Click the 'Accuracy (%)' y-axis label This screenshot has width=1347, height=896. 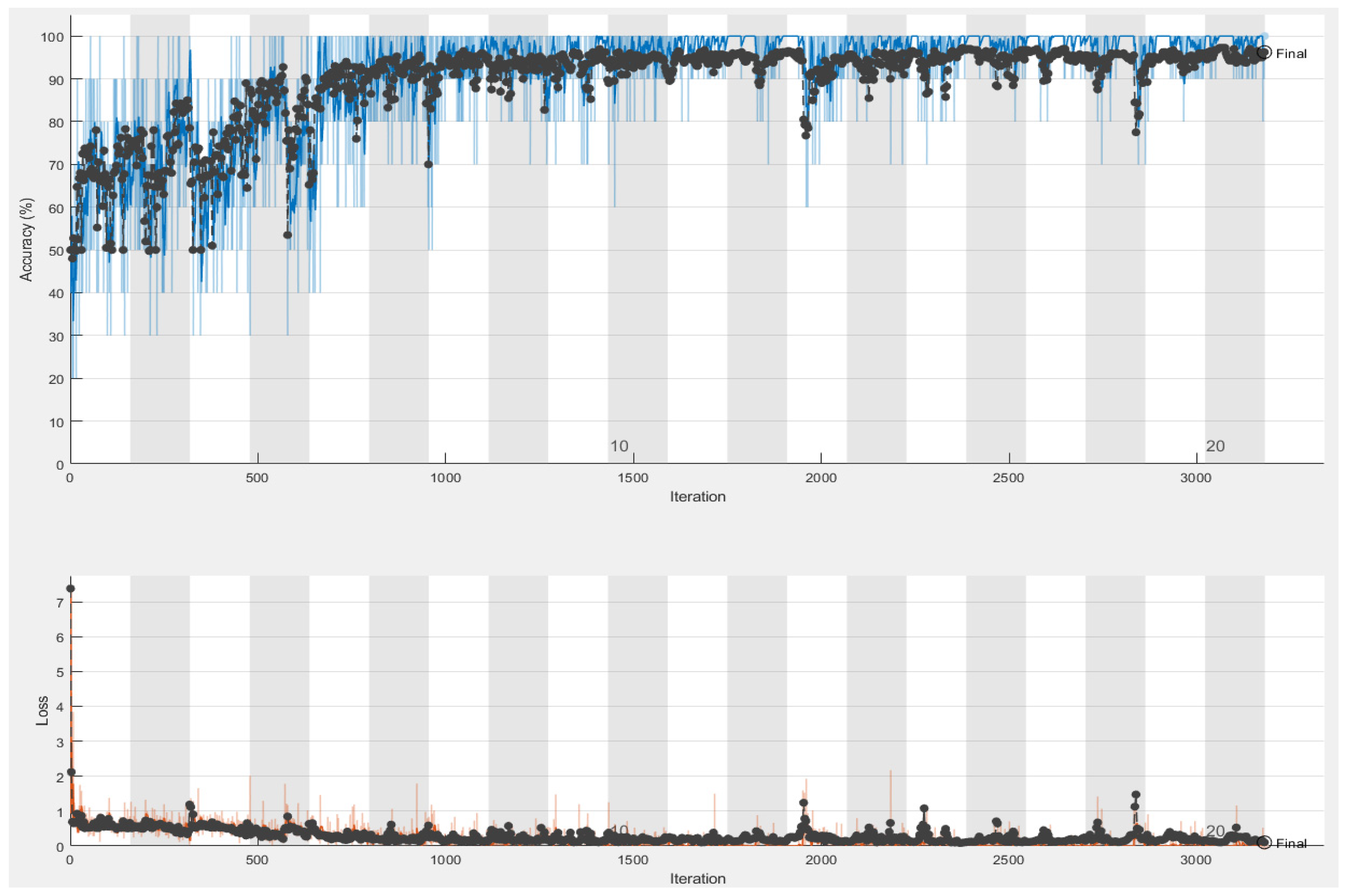[26, 239]
